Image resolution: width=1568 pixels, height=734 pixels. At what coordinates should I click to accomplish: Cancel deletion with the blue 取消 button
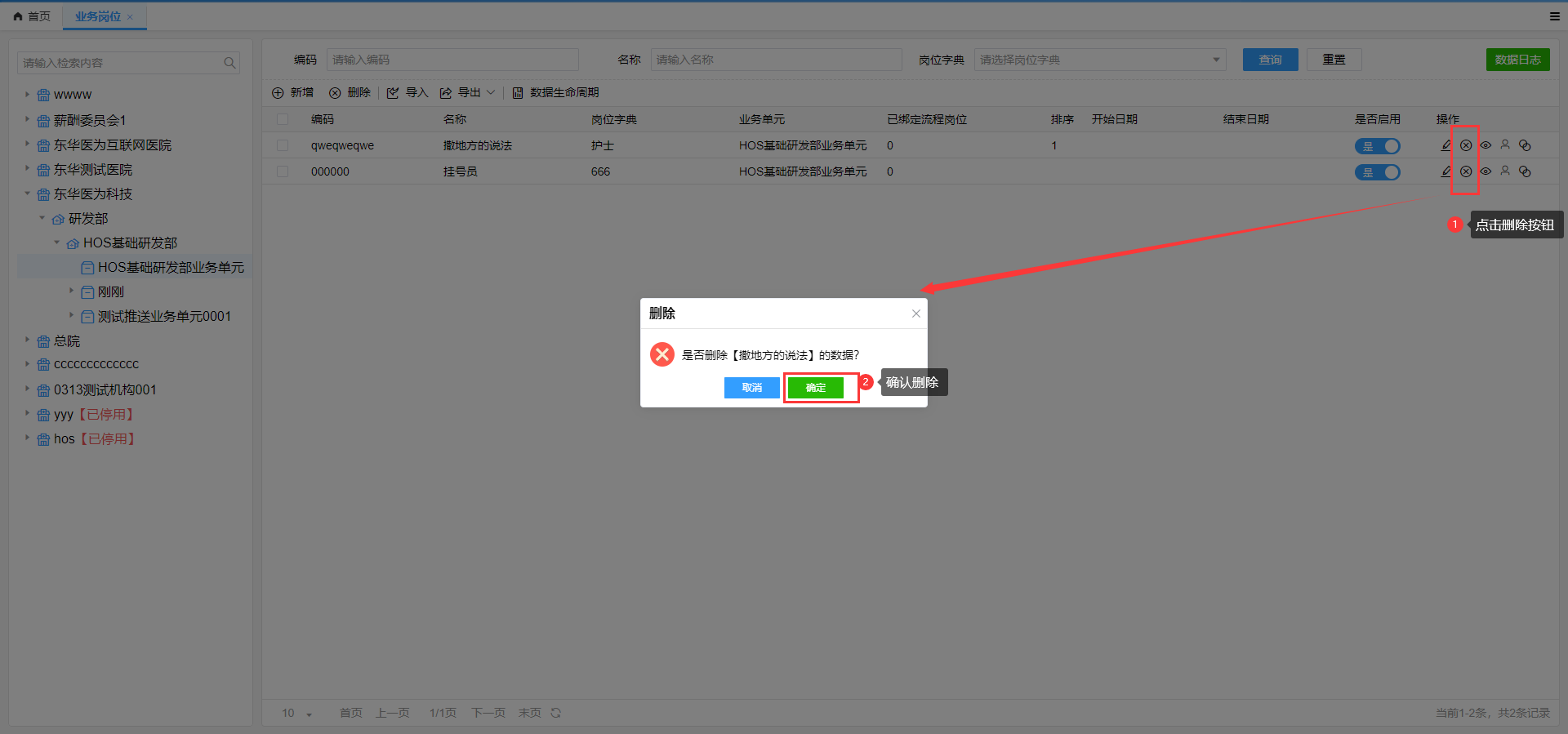pyautogui.click(x=751, y=388)
